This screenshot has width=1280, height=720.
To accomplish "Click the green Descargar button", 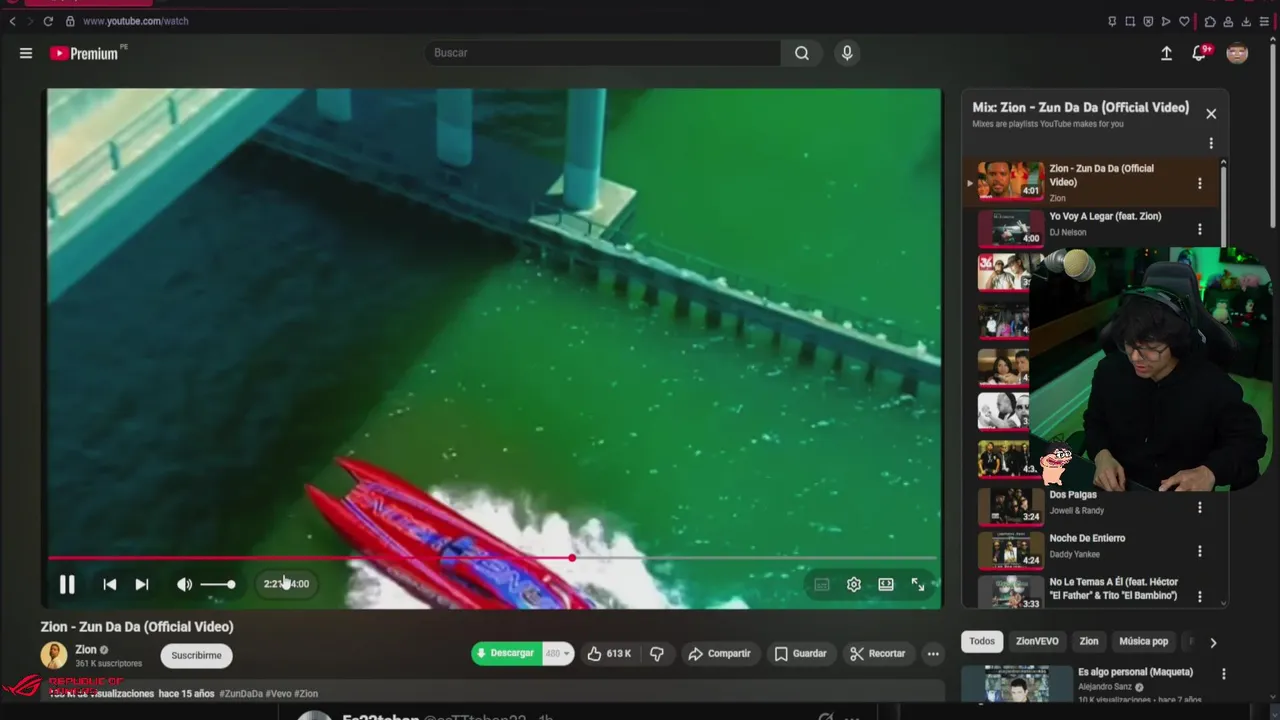I will [x=507, y=654].
